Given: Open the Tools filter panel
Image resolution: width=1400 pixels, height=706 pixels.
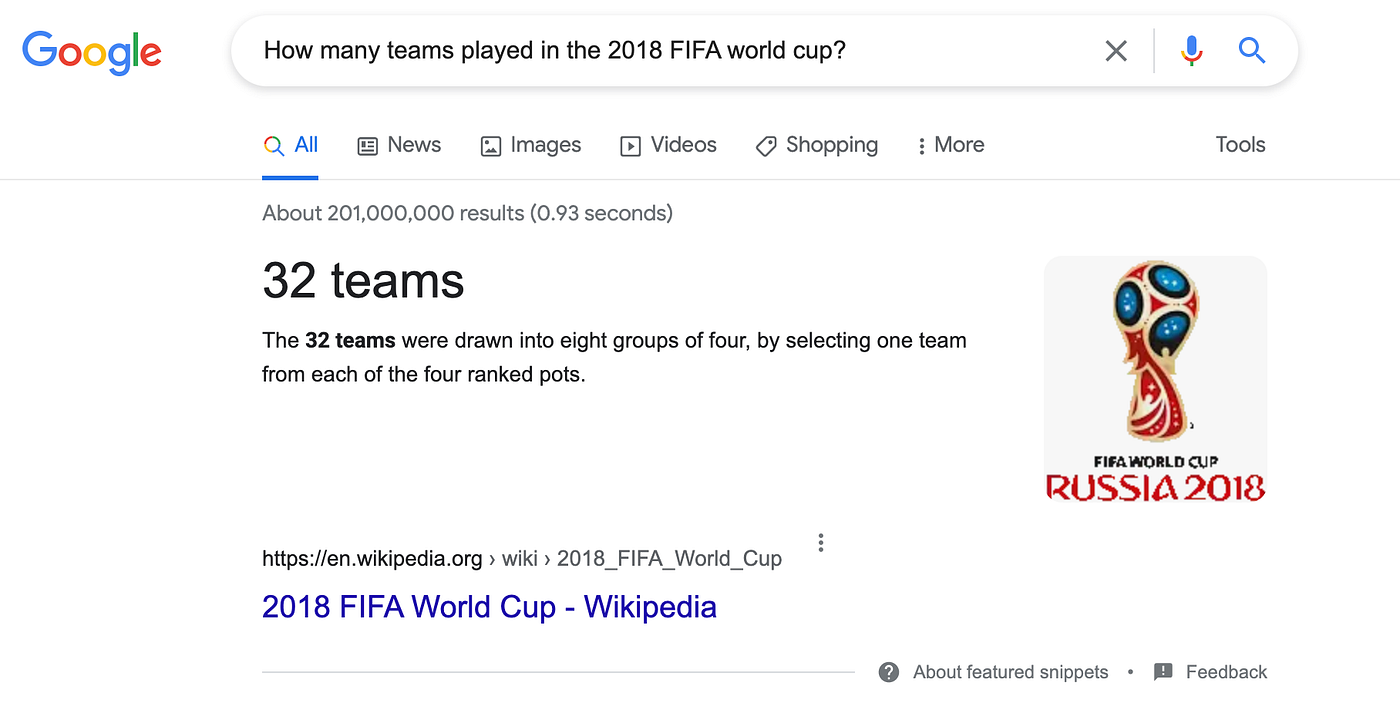Looking at the screenshot, I should (x=1240, y=145).
